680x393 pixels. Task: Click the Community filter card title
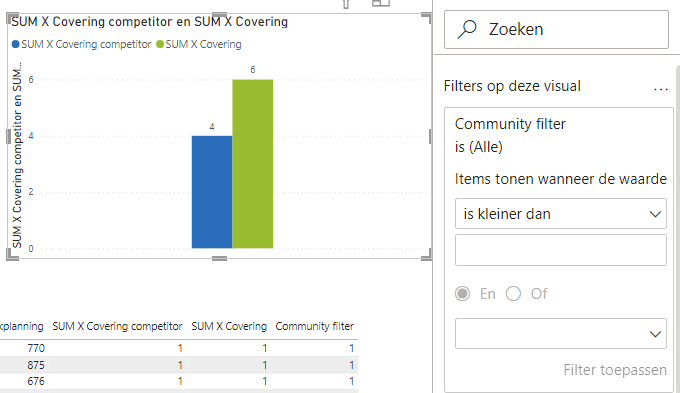[510, 124]
